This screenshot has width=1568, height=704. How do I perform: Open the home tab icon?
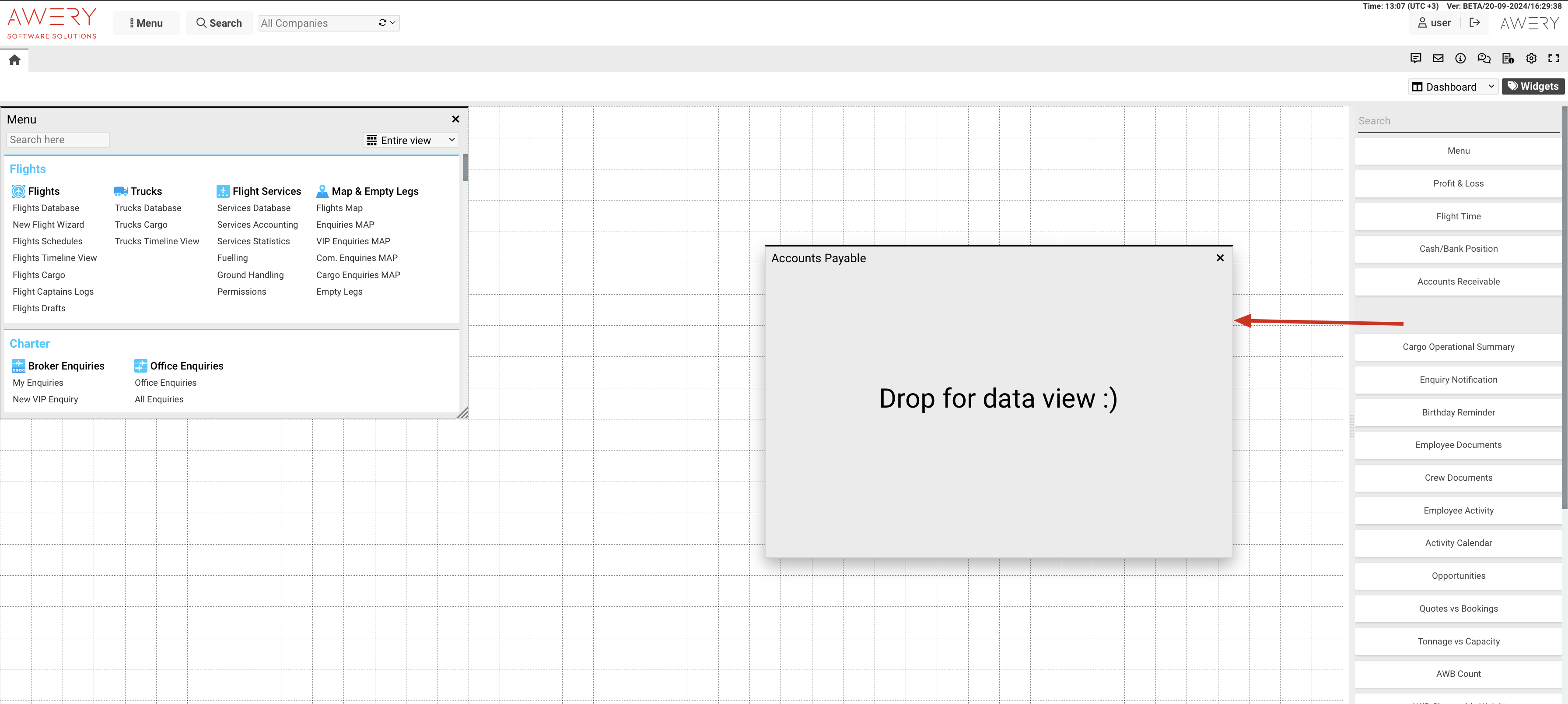tap(14, 60)
